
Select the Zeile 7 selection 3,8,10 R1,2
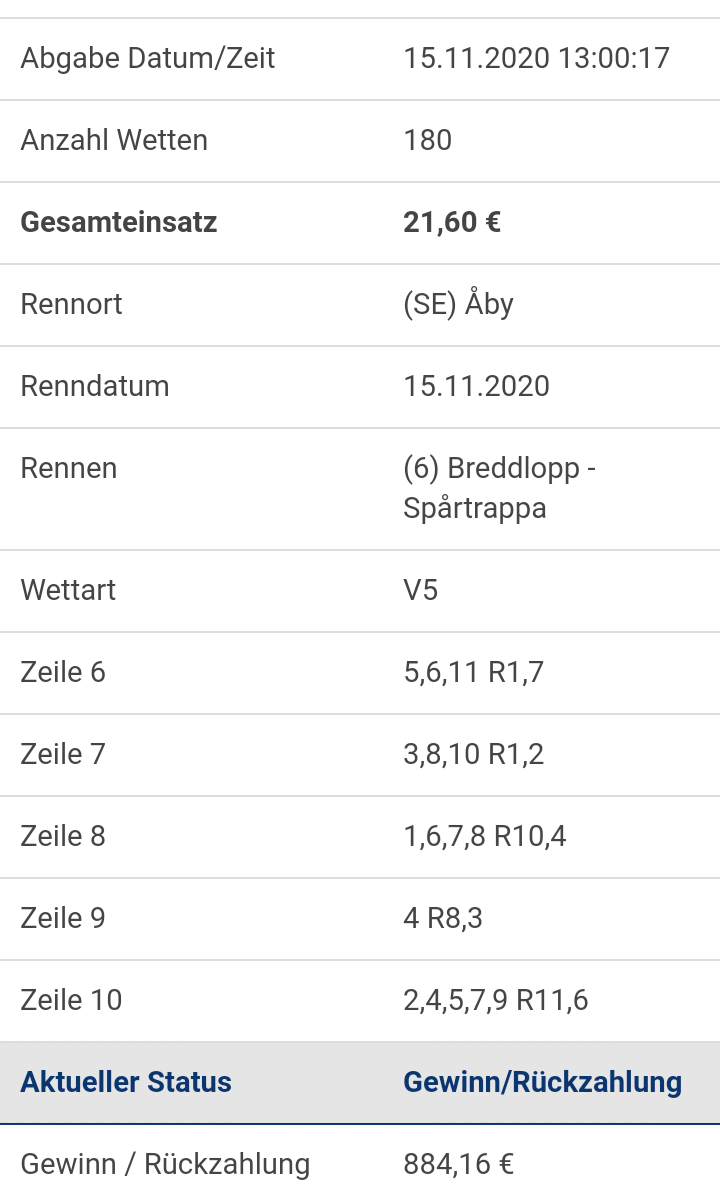474,755
